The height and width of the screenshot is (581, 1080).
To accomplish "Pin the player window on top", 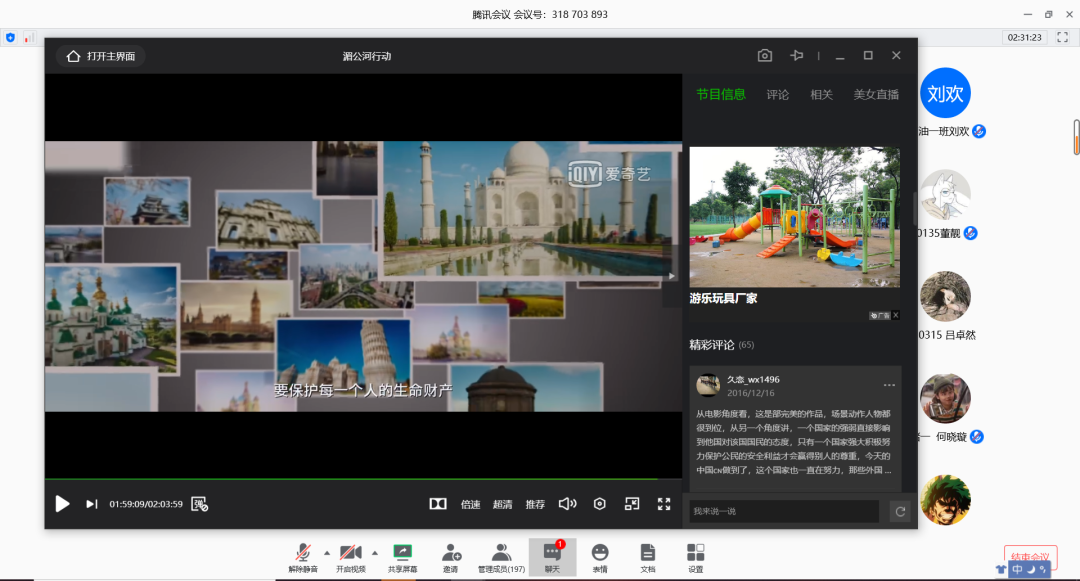I will point(796,56).
